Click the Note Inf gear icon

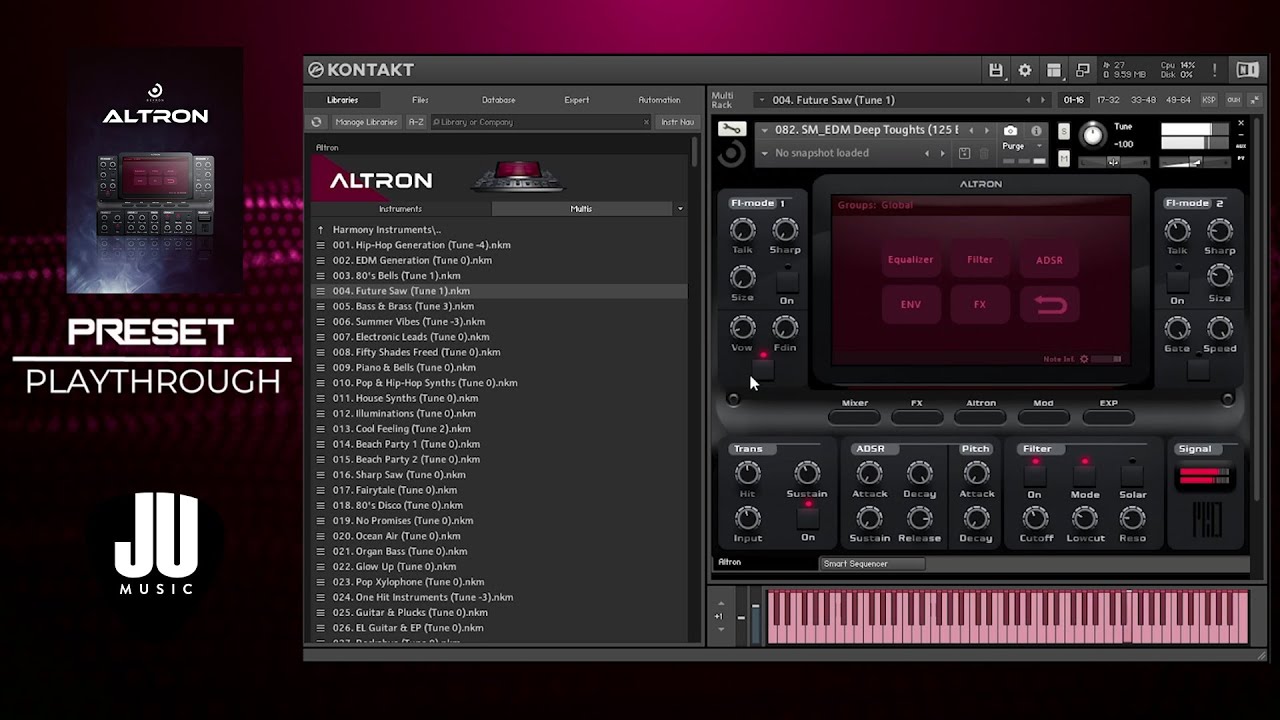1084,359
